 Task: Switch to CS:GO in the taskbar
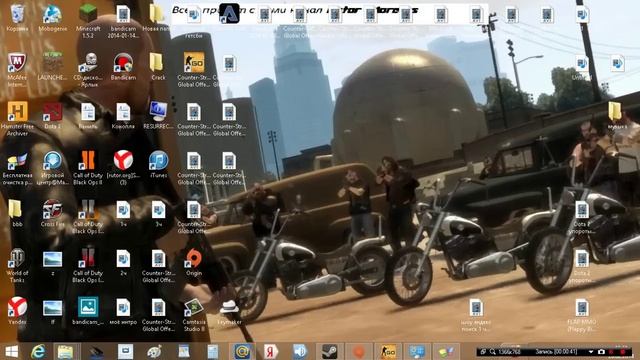click(x=388, y=351)
